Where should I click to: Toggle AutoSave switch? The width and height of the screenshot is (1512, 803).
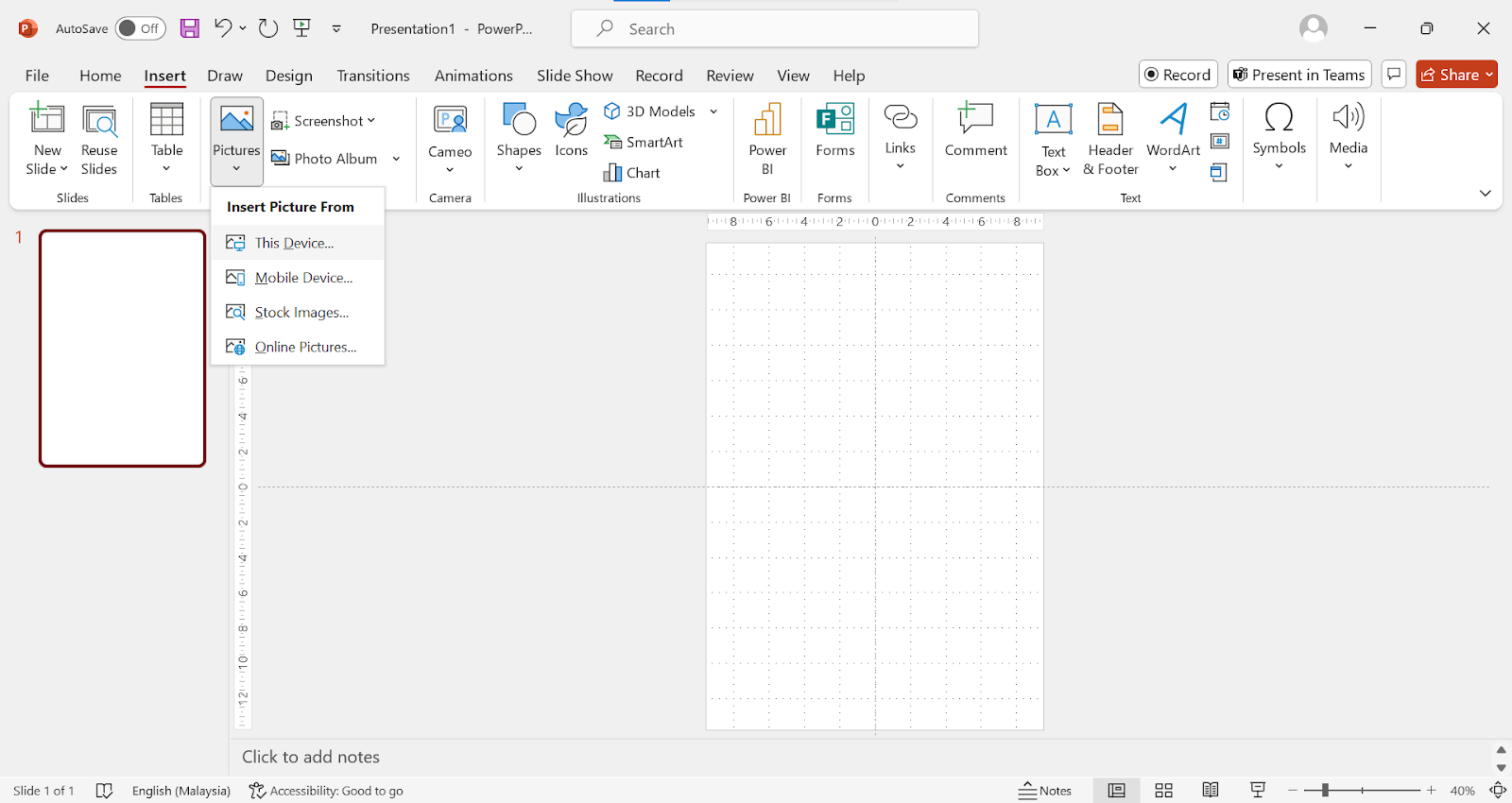(140, 28)
